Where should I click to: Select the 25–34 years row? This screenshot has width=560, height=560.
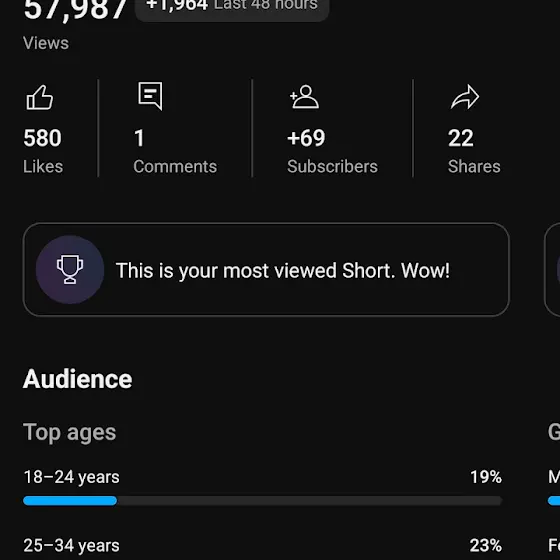[x=262, y=546]
